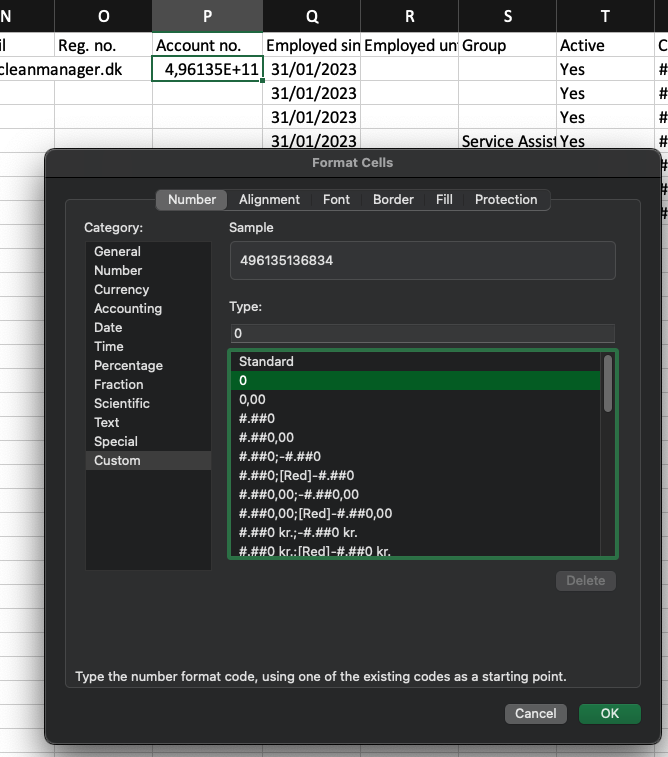Select the Date category

pyautogui.click(x=108, y=327)
